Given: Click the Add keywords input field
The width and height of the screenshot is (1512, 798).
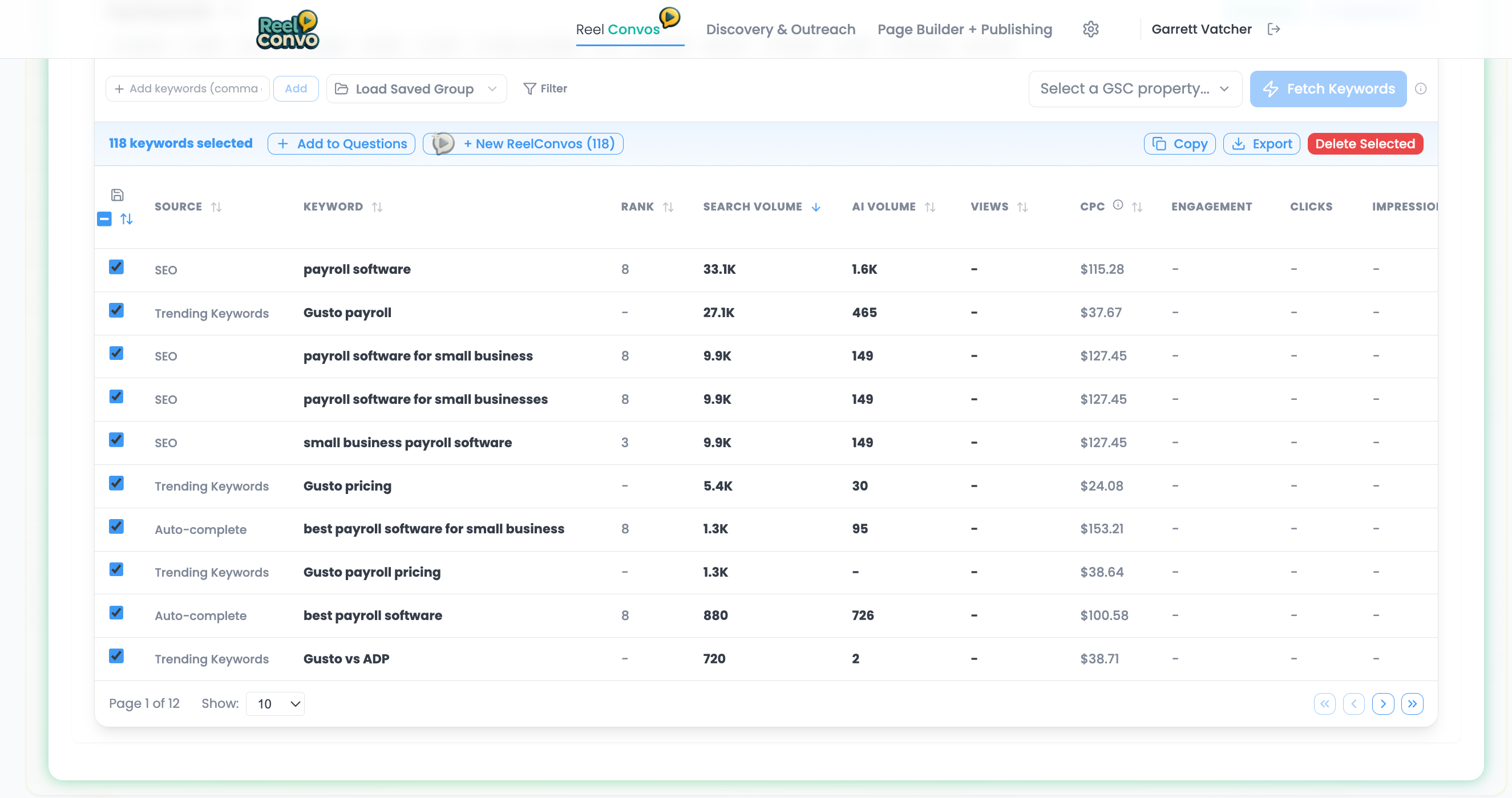Looking at the screenshot, I should [x=192, y=88].
